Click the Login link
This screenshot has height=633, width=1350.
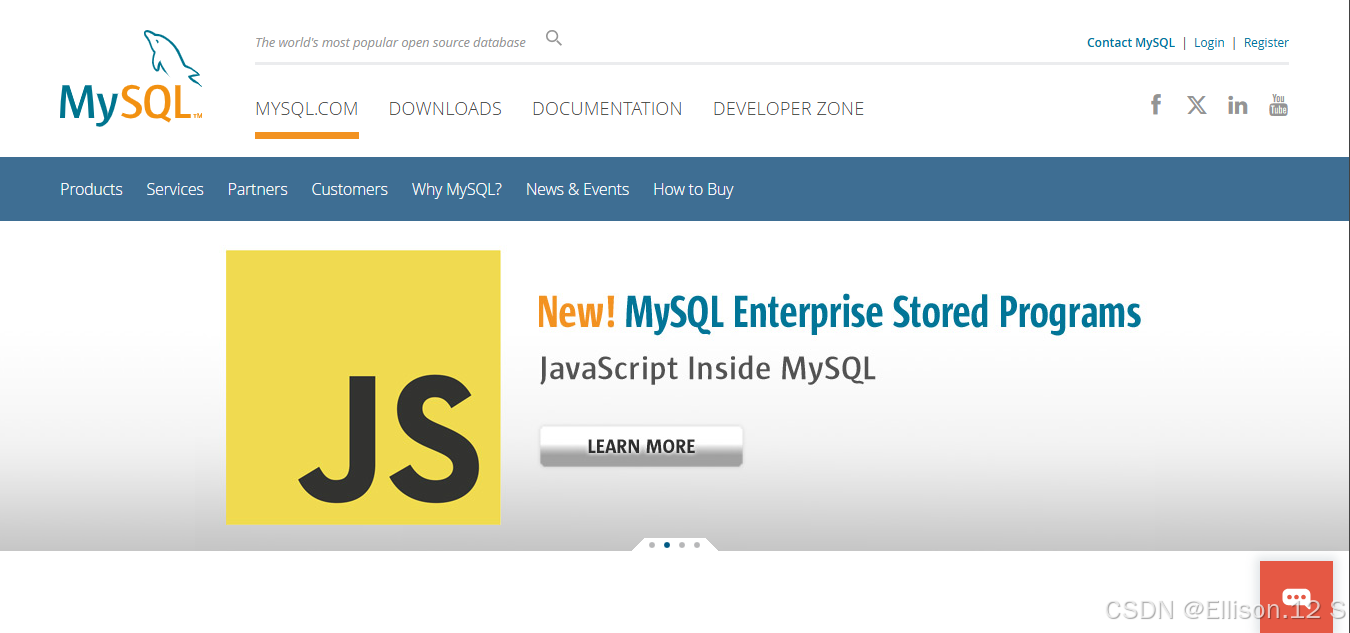point(1209,43)
